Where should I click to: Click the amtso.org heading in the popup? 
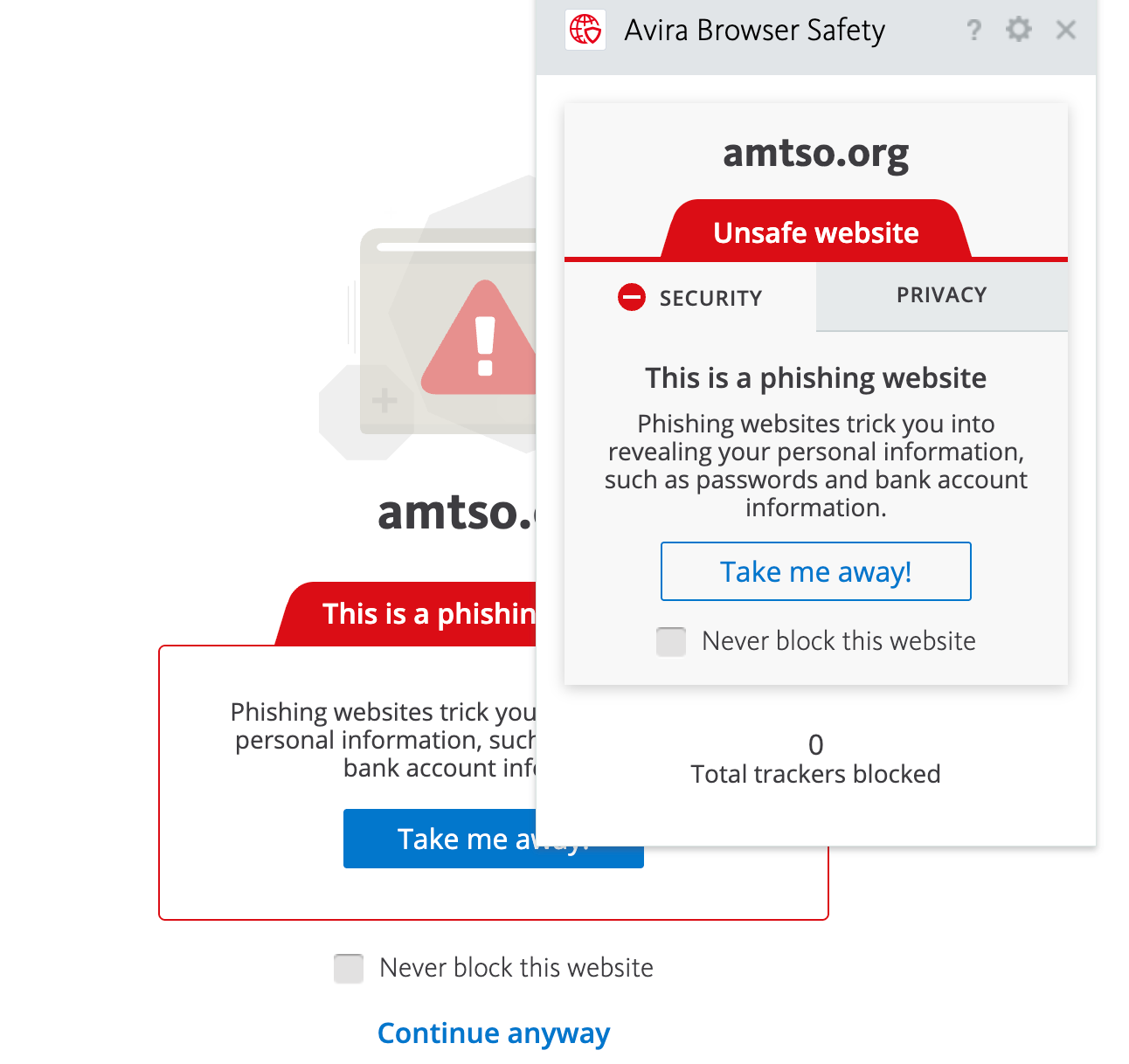815,154
